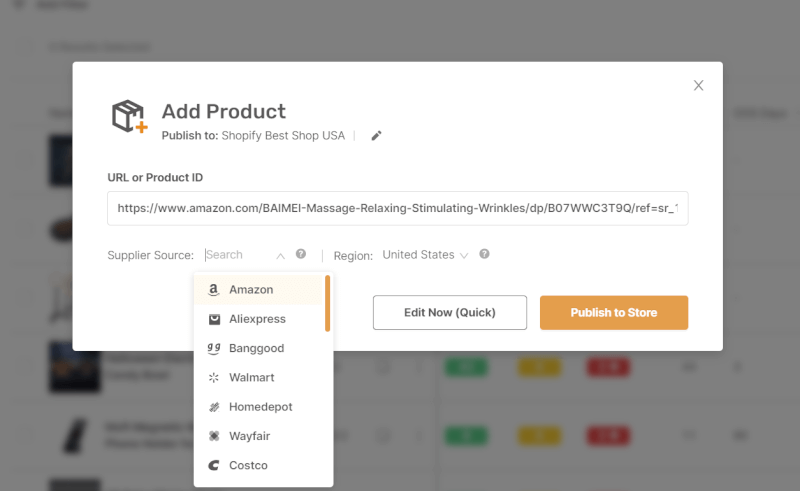Image resolution: width=800 pixels, height=491 pixels.
Task: Click the Costco C icon
Action: click(214, 465)
